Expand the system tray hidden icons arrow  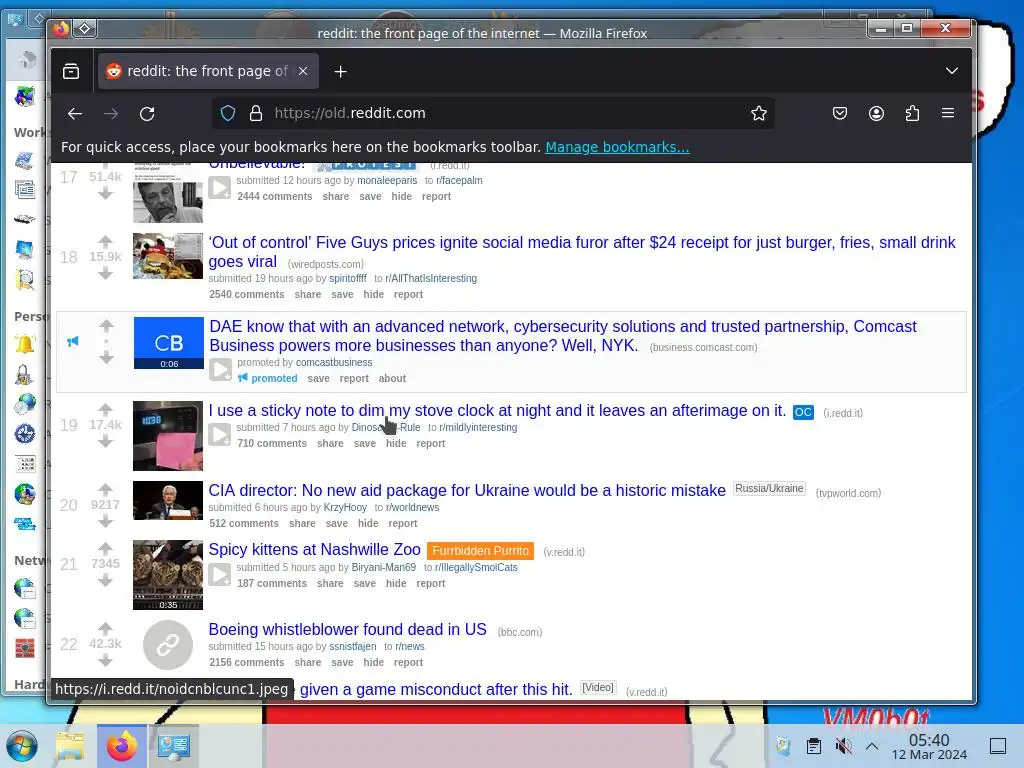click(x=872, y=746)
